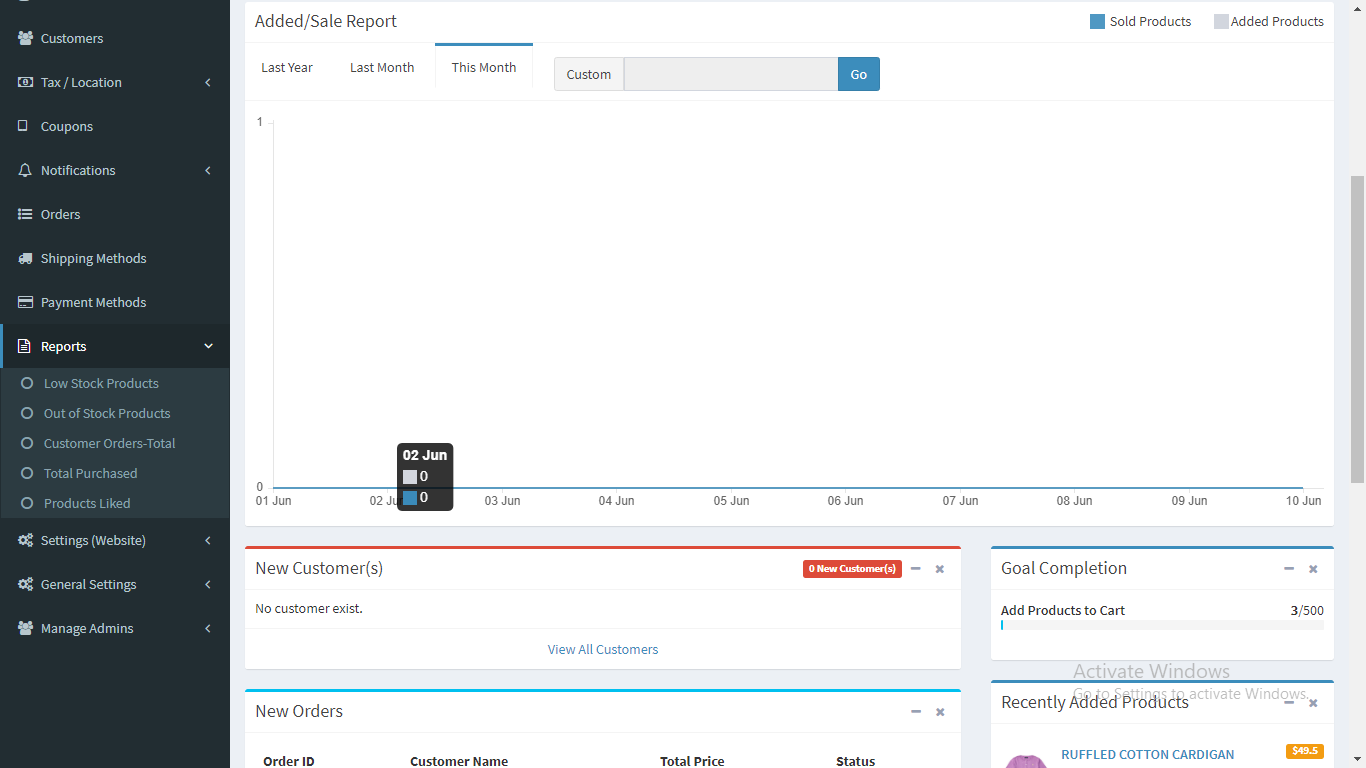Click the General Settings gears icon
1366x768 pixels.
click(x=25, y=584)
